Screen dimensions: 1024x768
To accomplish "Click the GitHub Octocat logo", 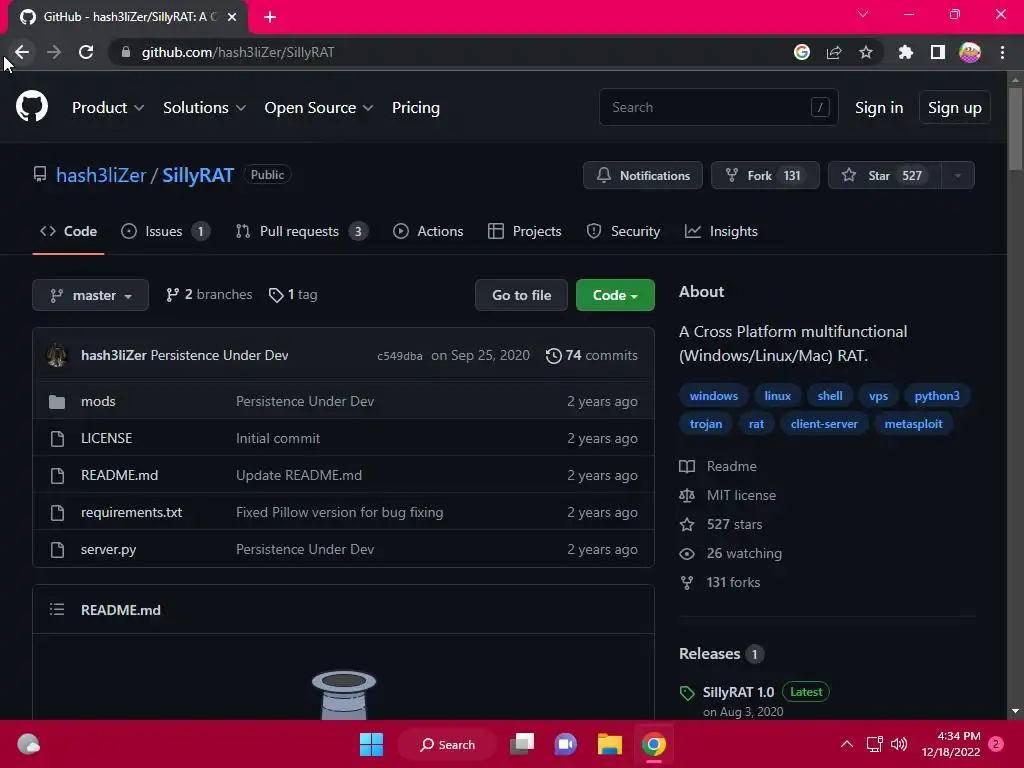I will (32, 107).
